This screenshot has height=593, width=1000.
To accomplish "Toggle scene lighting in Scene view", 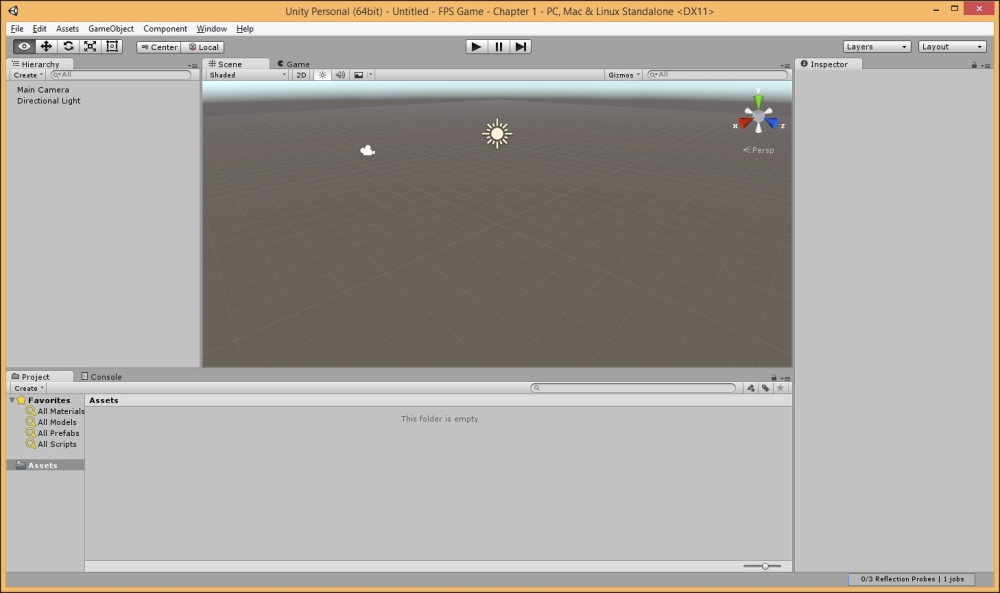I will 323,74.
